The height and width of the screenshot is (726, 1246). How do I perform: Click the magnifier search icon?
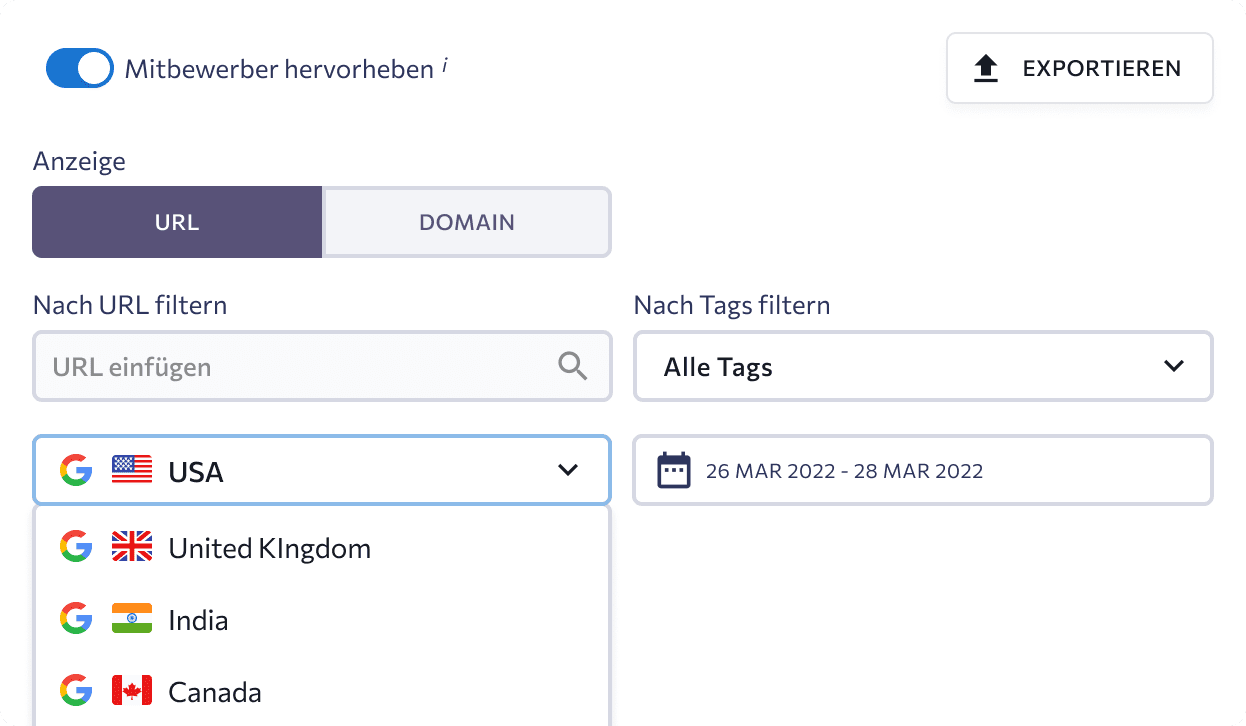click(x=572, y=367)
